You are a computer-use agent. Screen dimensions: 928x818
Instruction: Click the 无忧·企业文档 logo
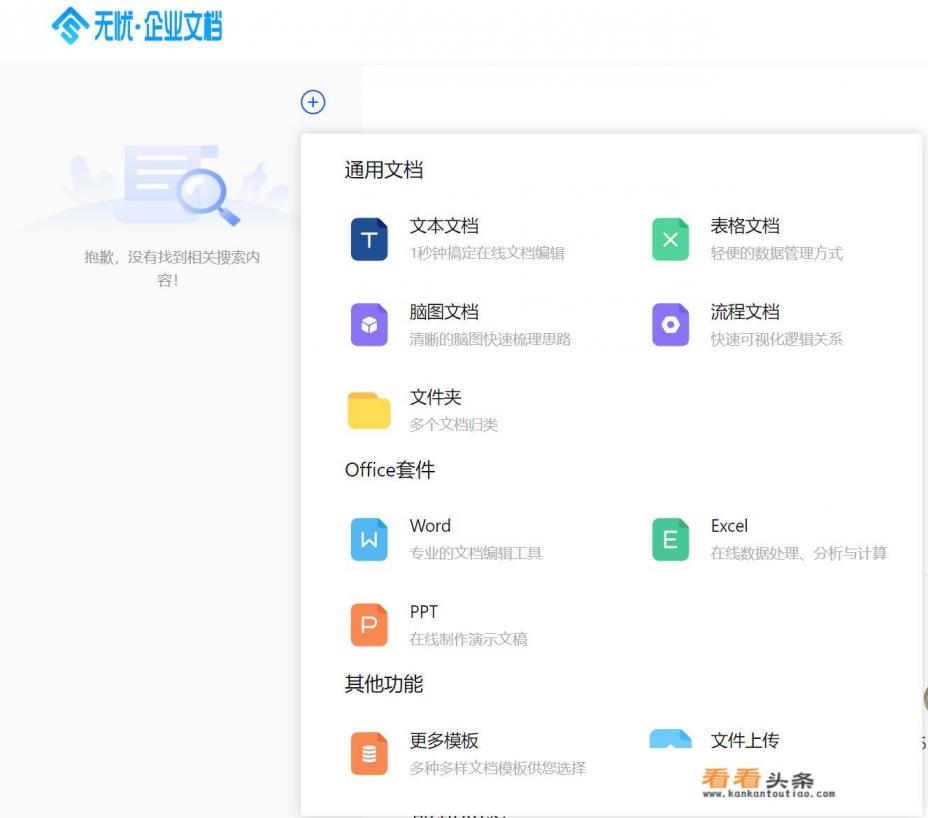(x=137, y=26)
